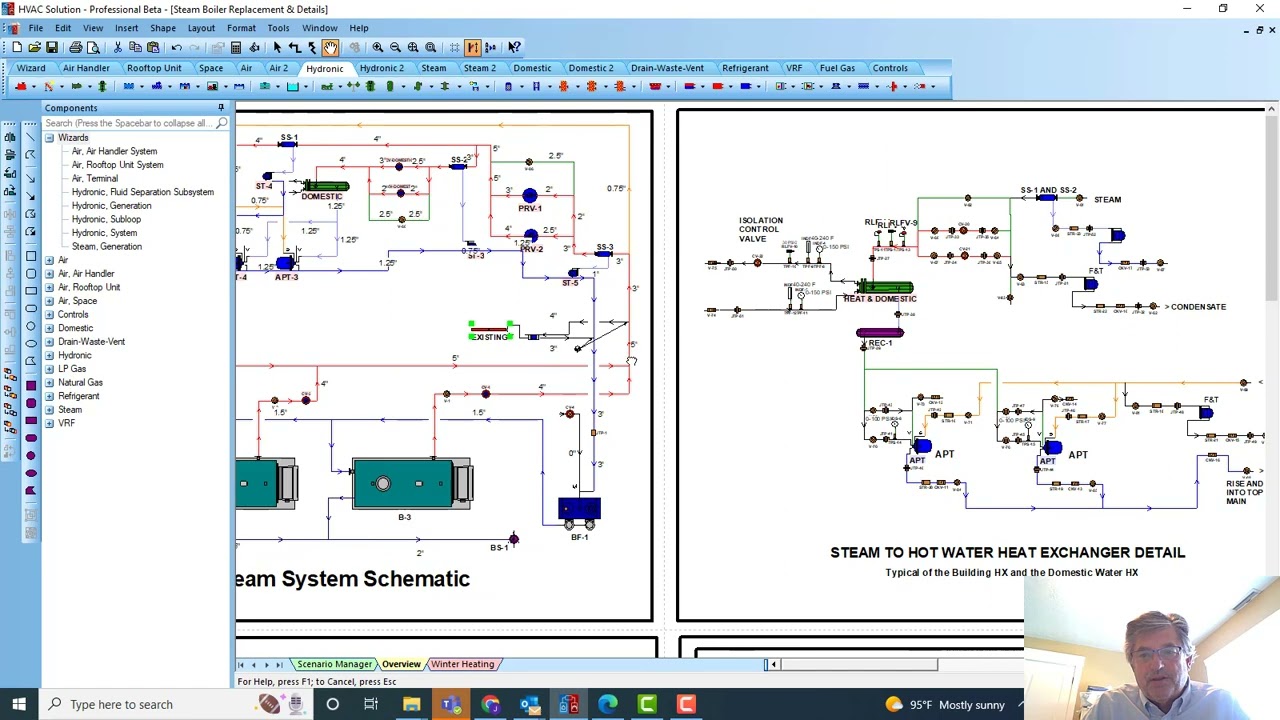Click the Zoom Out magnifier icon
1280x720 pixels.
[395, 47]
